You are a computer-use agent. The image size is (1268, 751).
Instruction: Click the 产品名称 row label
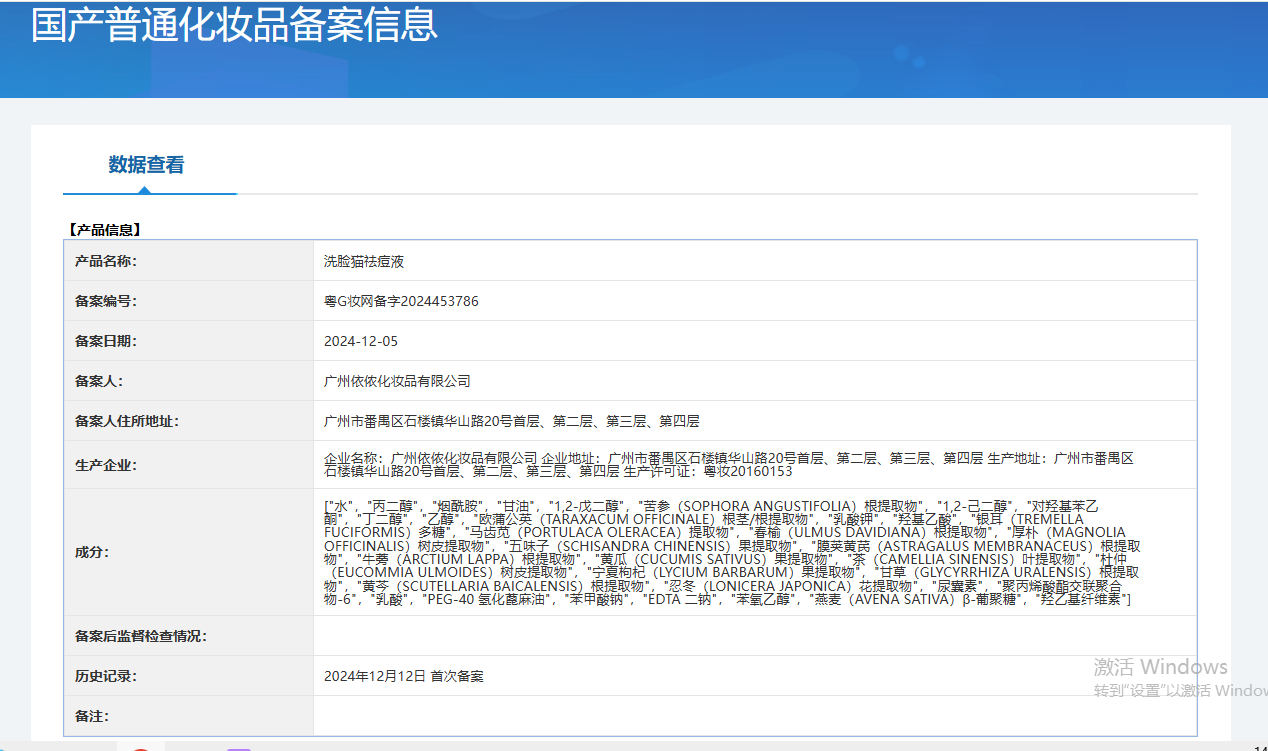105,261
